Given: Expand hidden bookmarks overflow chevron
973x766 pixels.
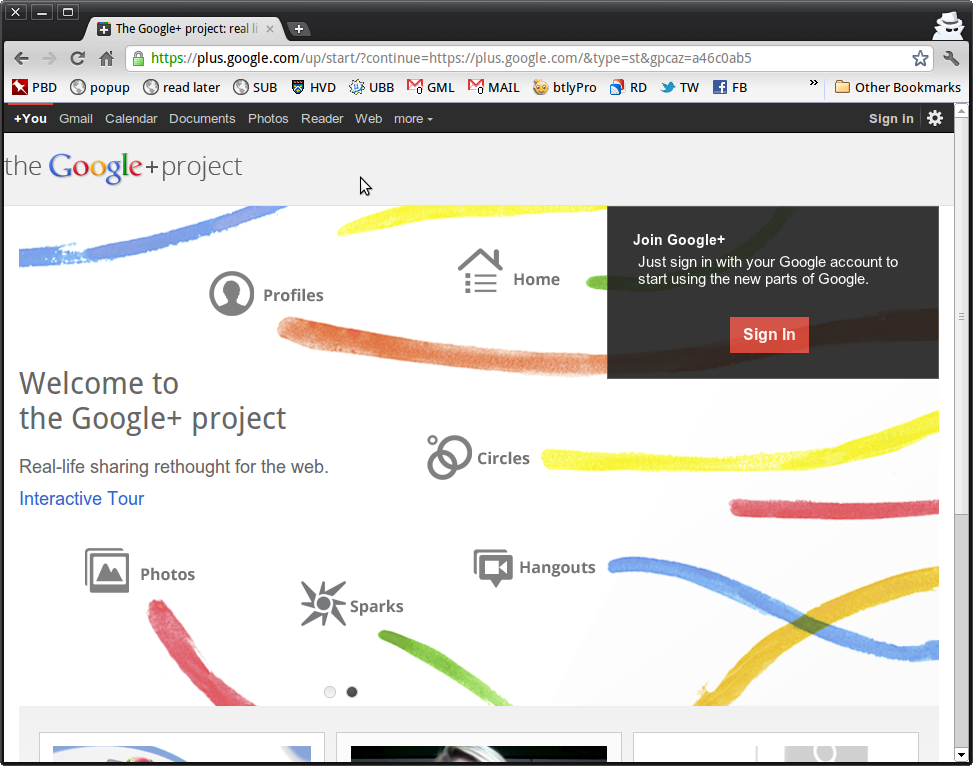Looking at the screenshot, I should point(814,84).
